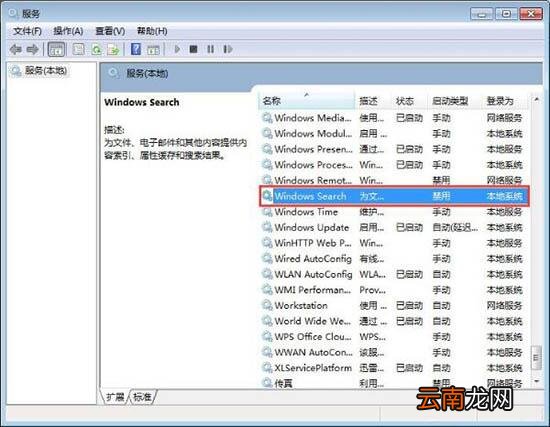This screenshot has height=427, width=550.
Task: Click the Restart Service toolbar button
Action: 228,49
